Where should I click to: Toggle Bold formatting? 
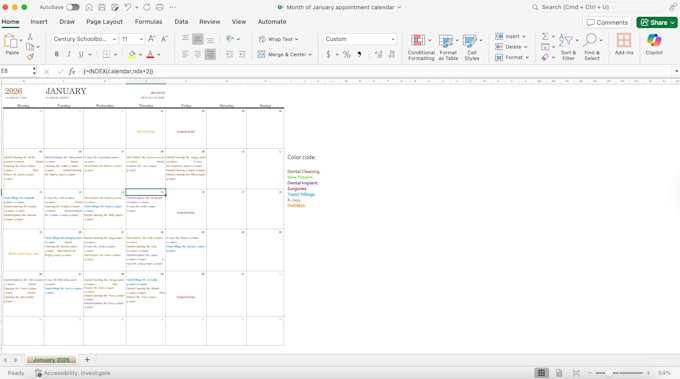56,54
